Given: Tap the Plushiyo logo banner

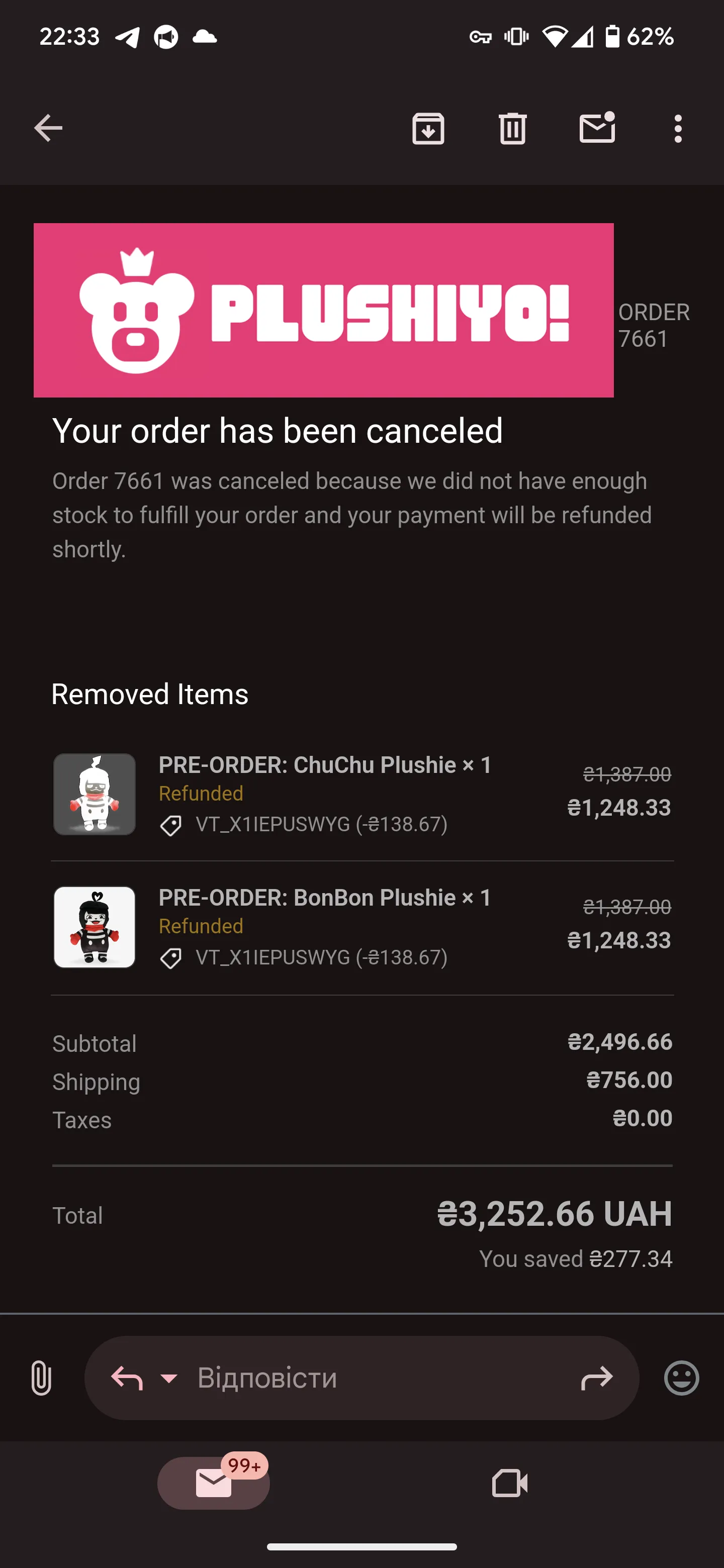Looking at the screenshot, I should coord(323,311).
